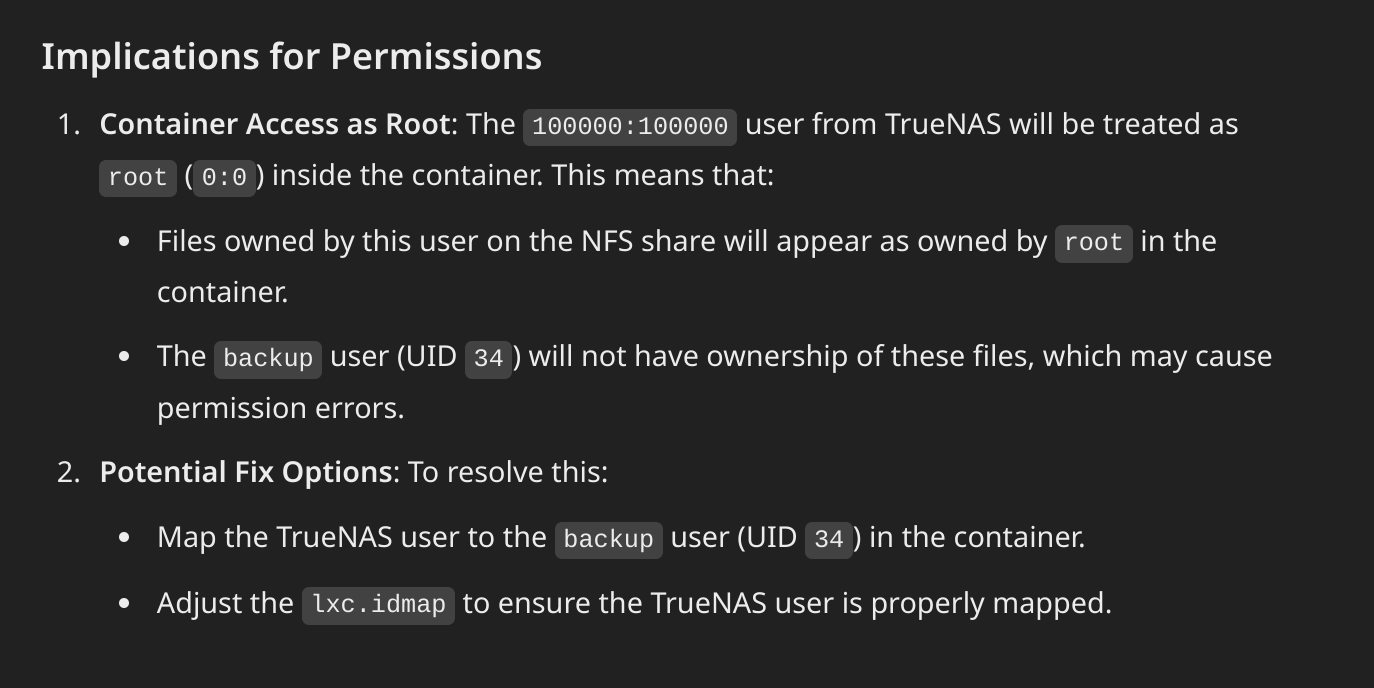The height and width of the screenshot is (688, 1374).
Task: Click the root code chip before (0:0)
Action: click(138, 177)
